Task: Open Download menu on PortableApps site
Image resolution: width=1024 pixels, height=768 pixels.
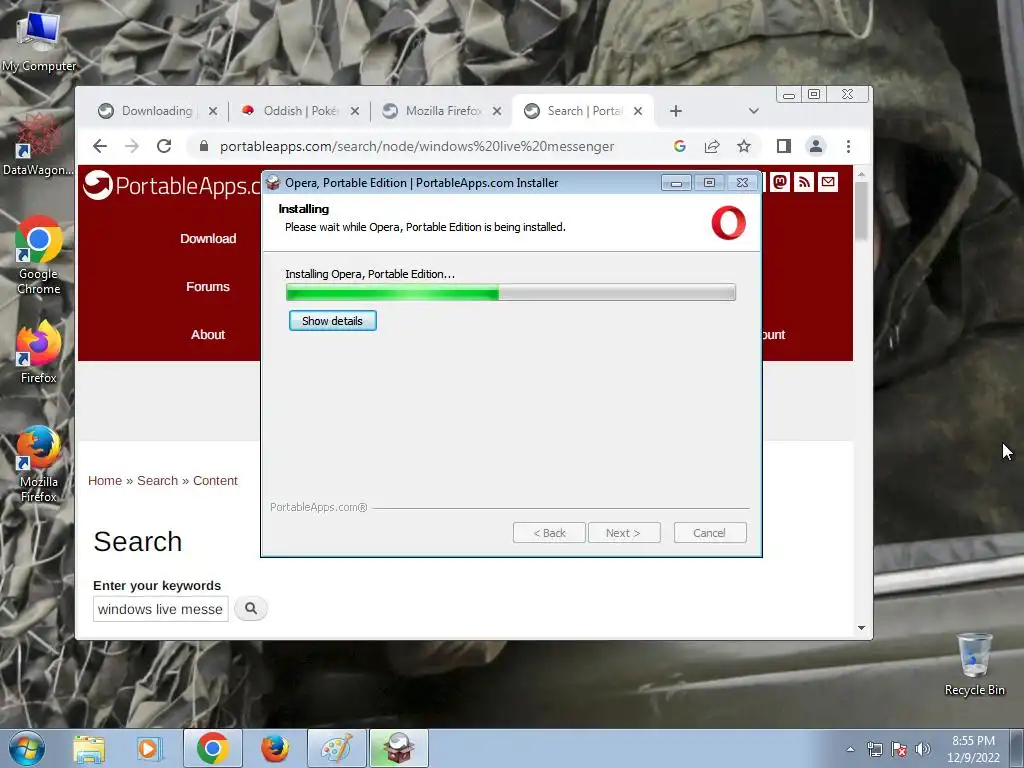Action: [208, 238]
